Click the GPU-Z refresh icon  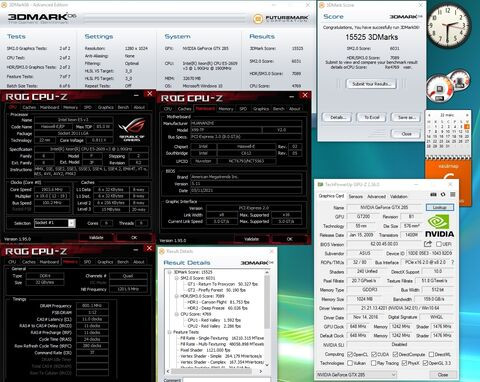(x=443, y=194)
